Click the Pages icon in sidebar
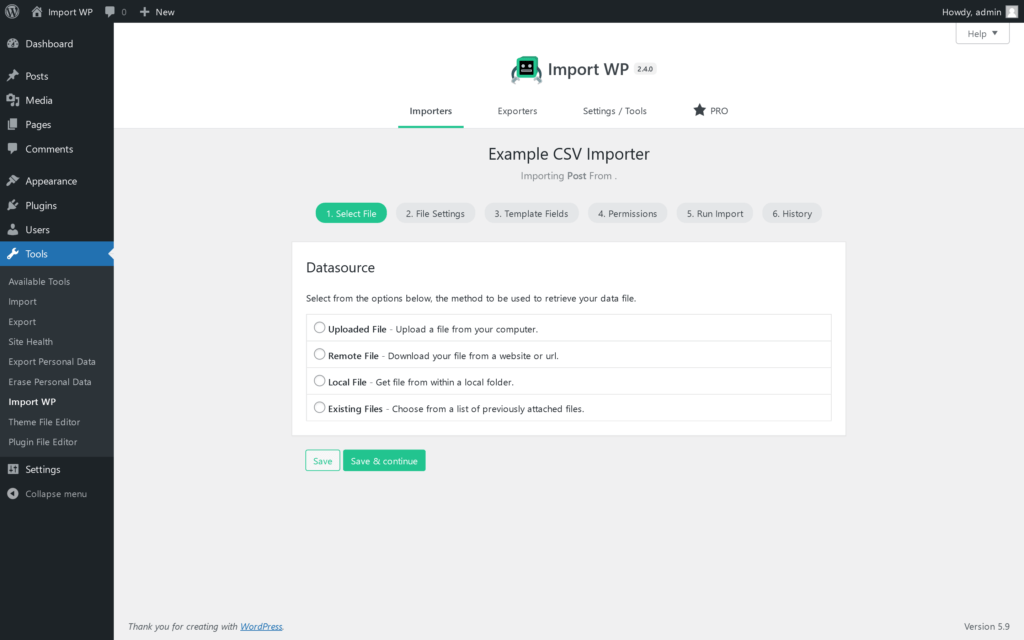Image resolution: width=1024 pixels, height=640 pixels. coord(13,124)
